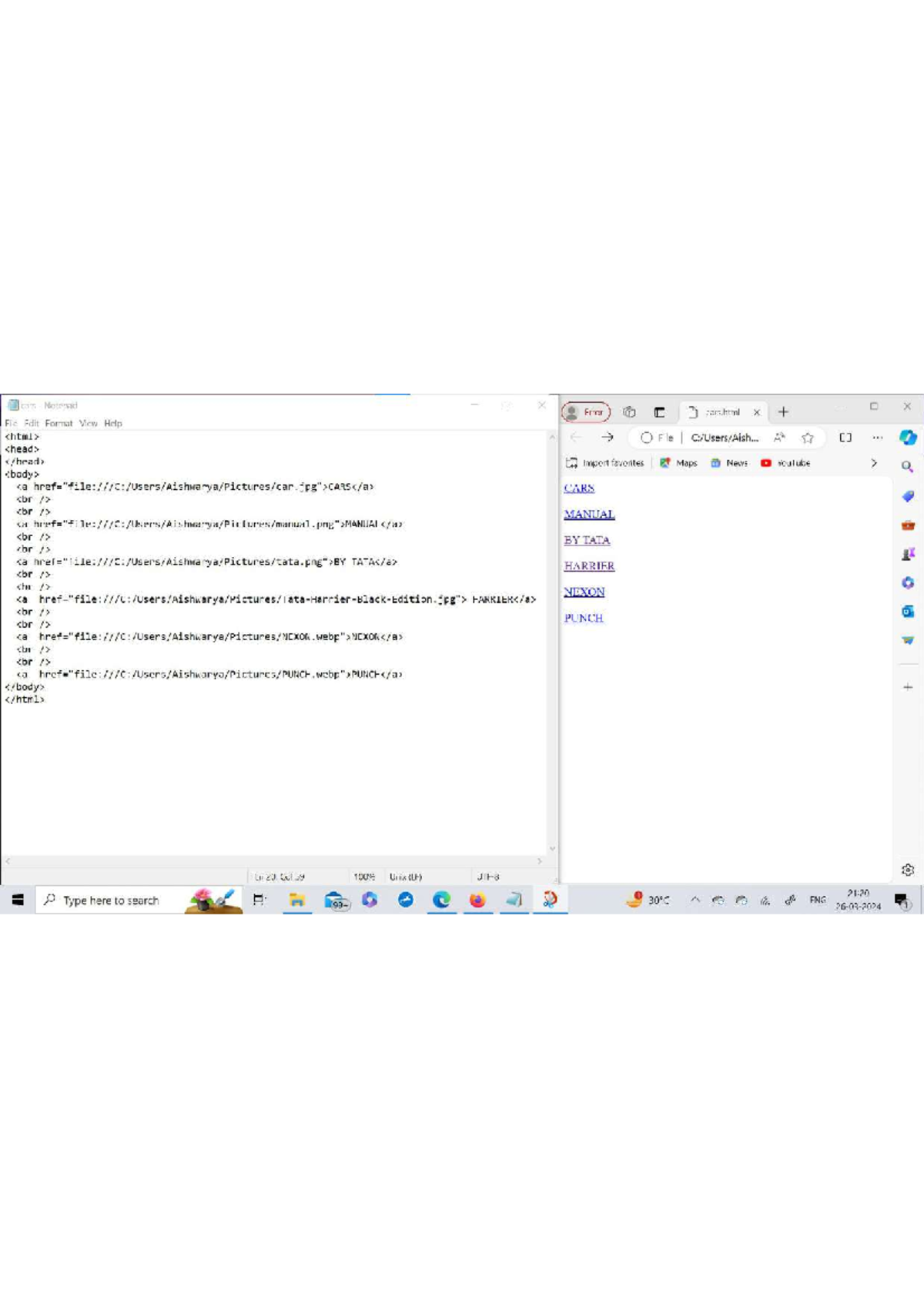Click Notepad horizontal scrollbar right arrow
The width and height of the screenshot is (924, 1308).
[540, 860]
